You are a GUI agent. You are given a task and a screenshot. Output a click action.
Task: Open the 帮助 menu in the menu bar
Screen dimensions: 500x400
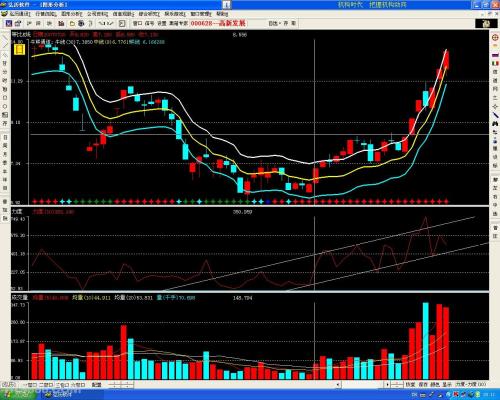click(222, 14)
